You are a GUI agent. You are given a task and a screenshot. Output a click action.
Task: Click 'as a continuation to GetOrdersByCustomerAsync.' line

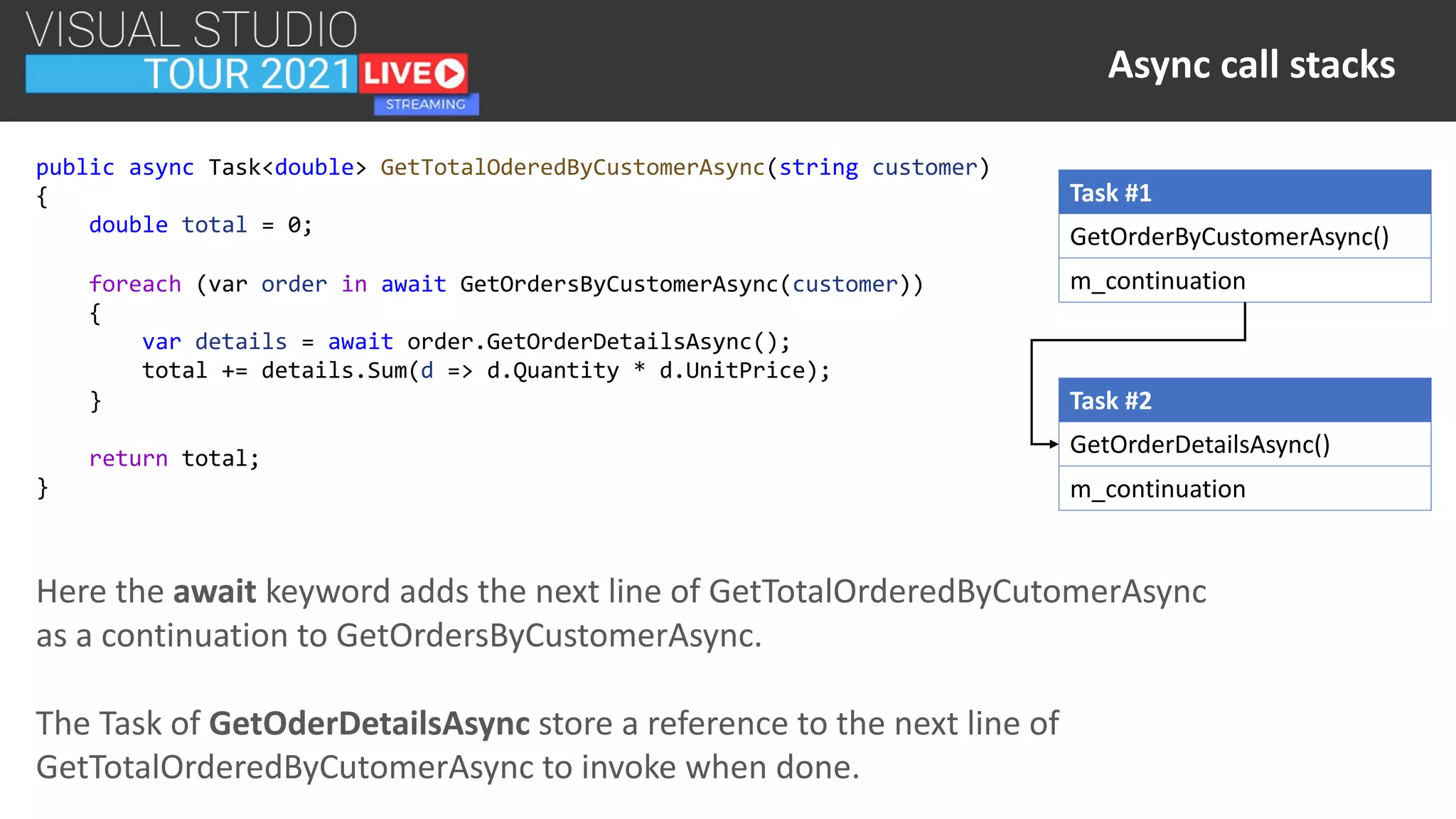399,636
